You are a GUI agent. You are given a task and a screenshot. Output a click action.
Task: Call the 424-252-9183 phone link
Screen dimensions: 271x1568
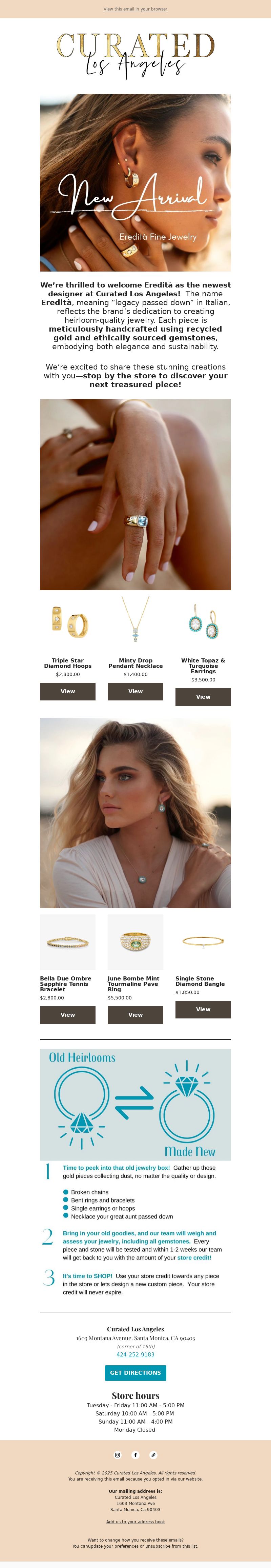pos(135,1354)
